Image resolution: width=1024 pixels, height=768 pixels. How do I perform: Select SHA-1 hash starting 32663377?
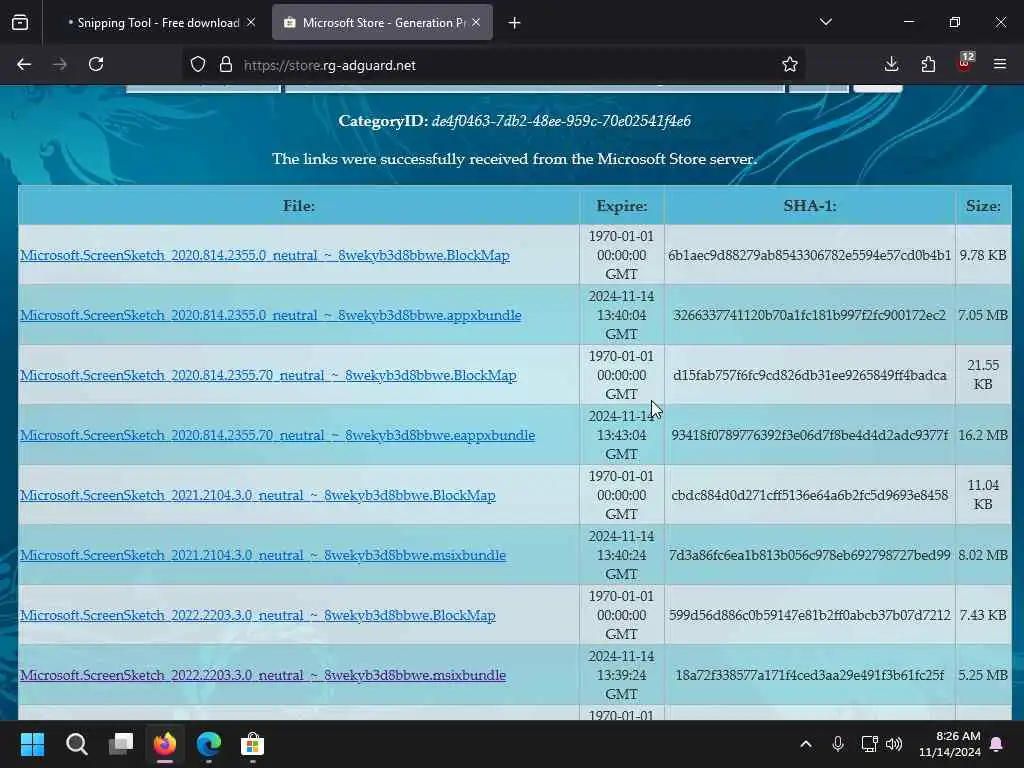[809, 315]
